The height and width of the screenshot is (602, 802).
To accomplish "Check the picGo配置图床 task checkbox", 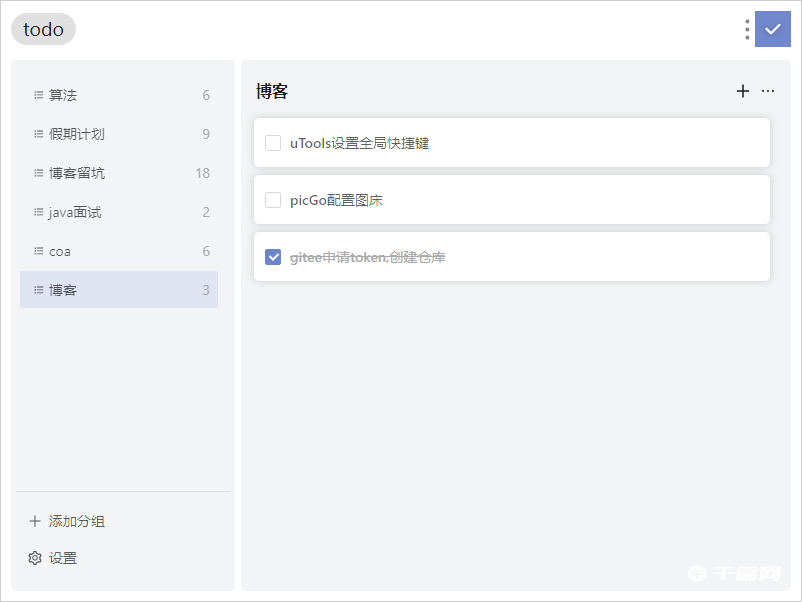I will click(x=272, y=200).
